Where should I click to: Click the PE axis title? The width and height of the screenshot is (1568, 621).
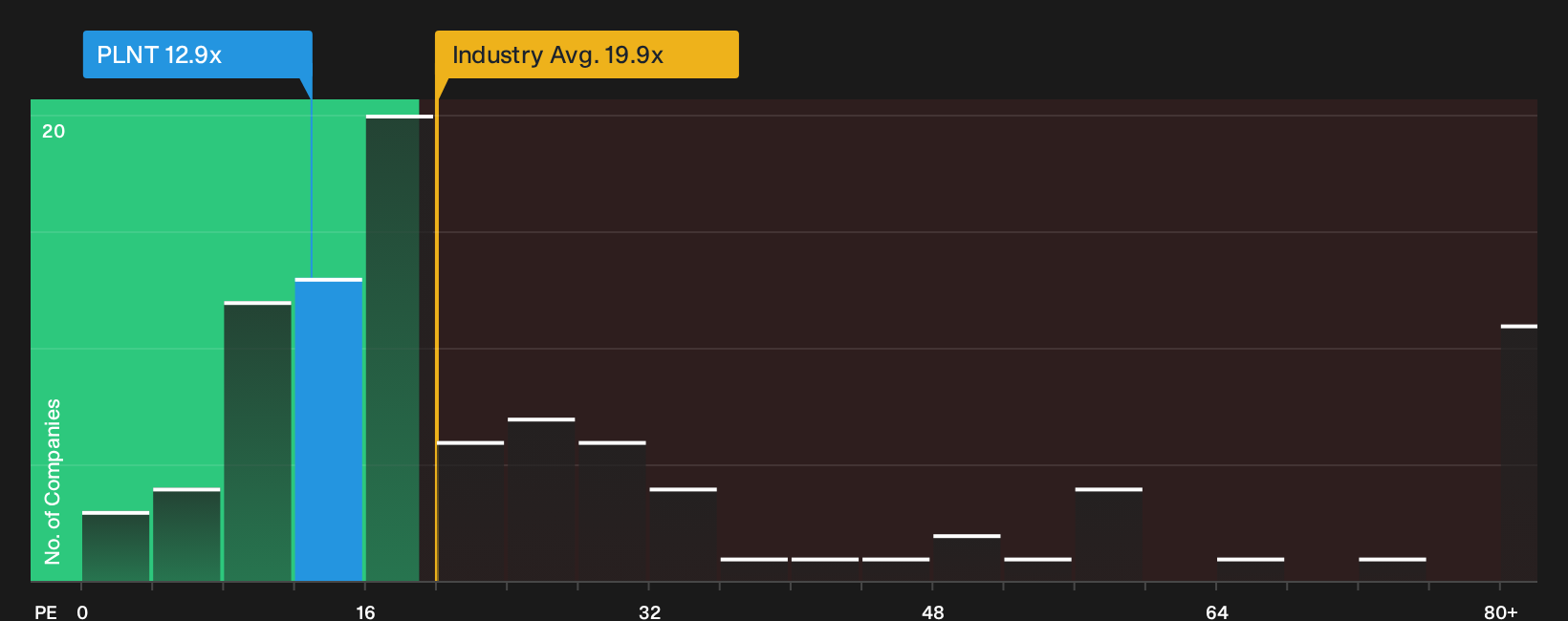[46, 611]
